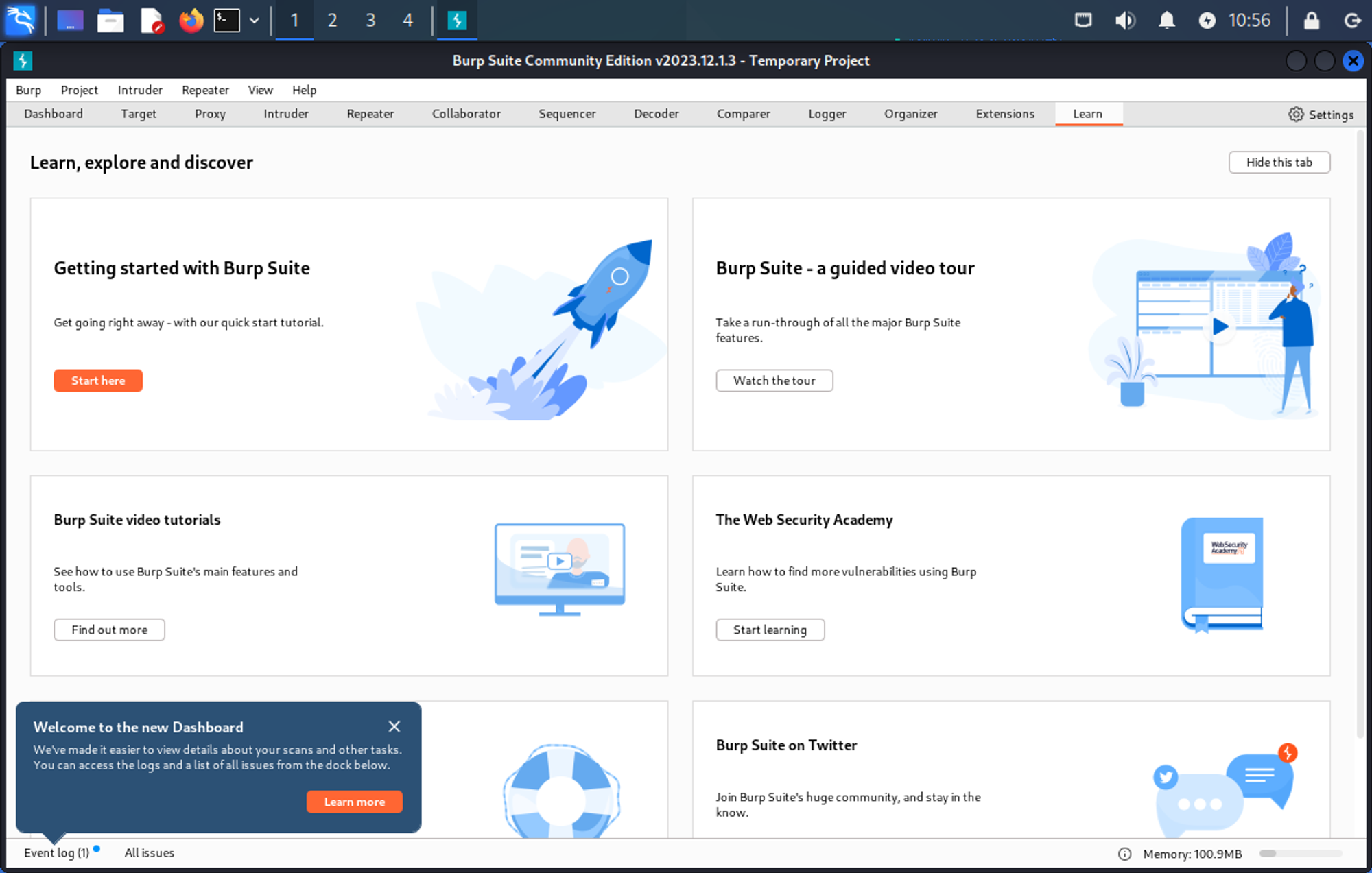This screenshot has width=1372, height=873.
Task: Click the Watch the tour button
Action: [x=774, y=381]
